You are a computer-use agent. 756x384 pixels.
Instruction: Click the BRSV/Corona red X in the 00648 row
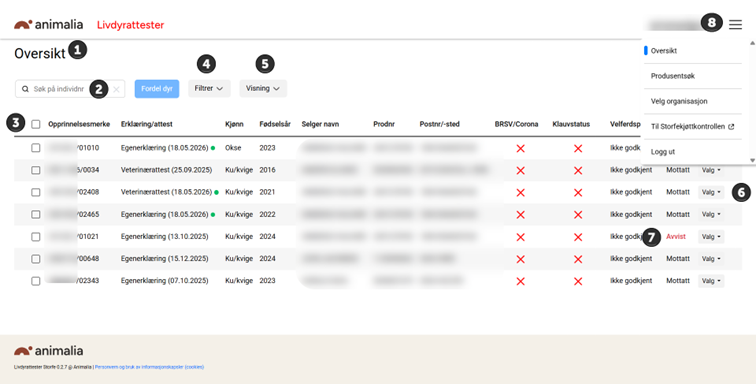(520, 260)
